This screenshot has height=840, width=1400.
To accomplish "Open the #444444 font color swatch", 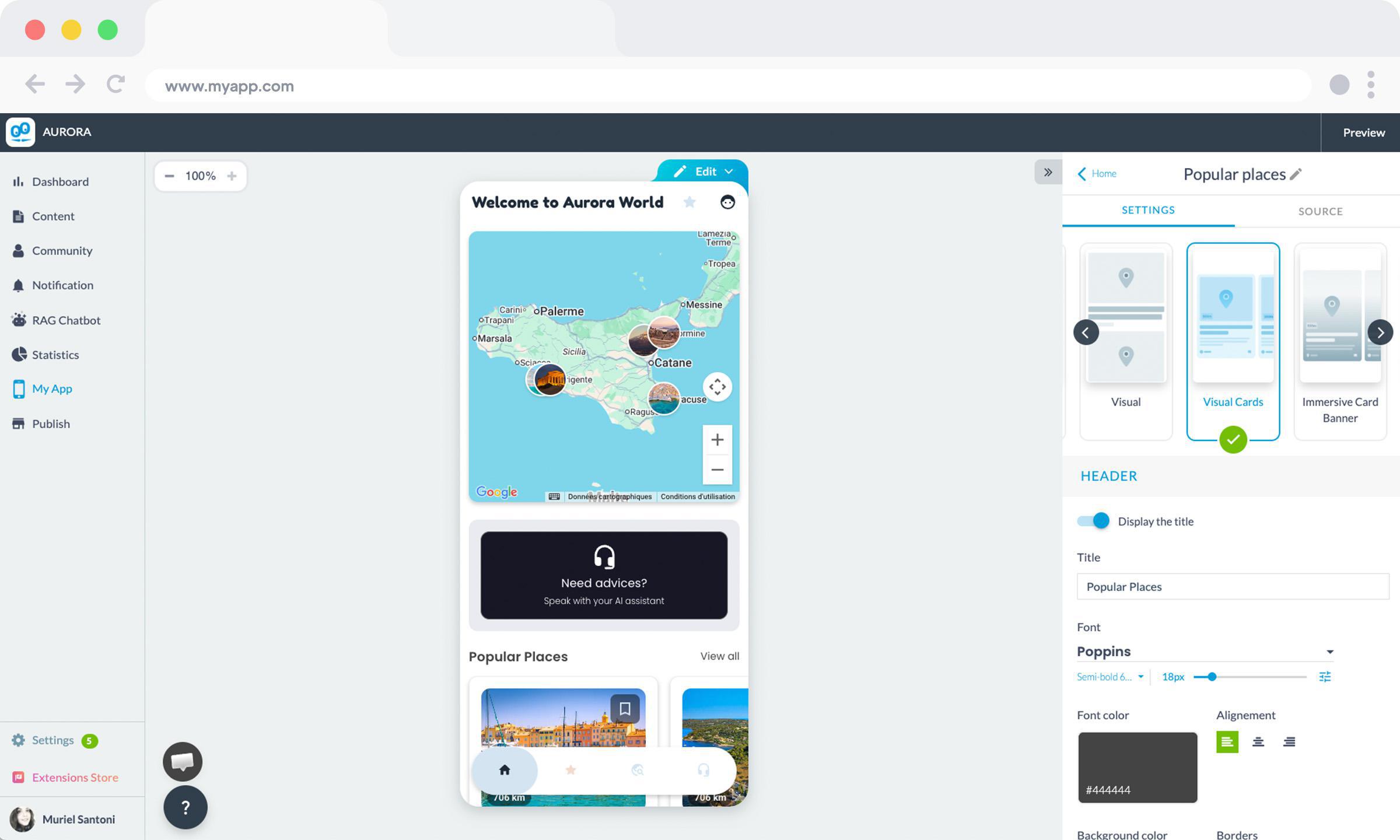I will [x=1137, y=767].
